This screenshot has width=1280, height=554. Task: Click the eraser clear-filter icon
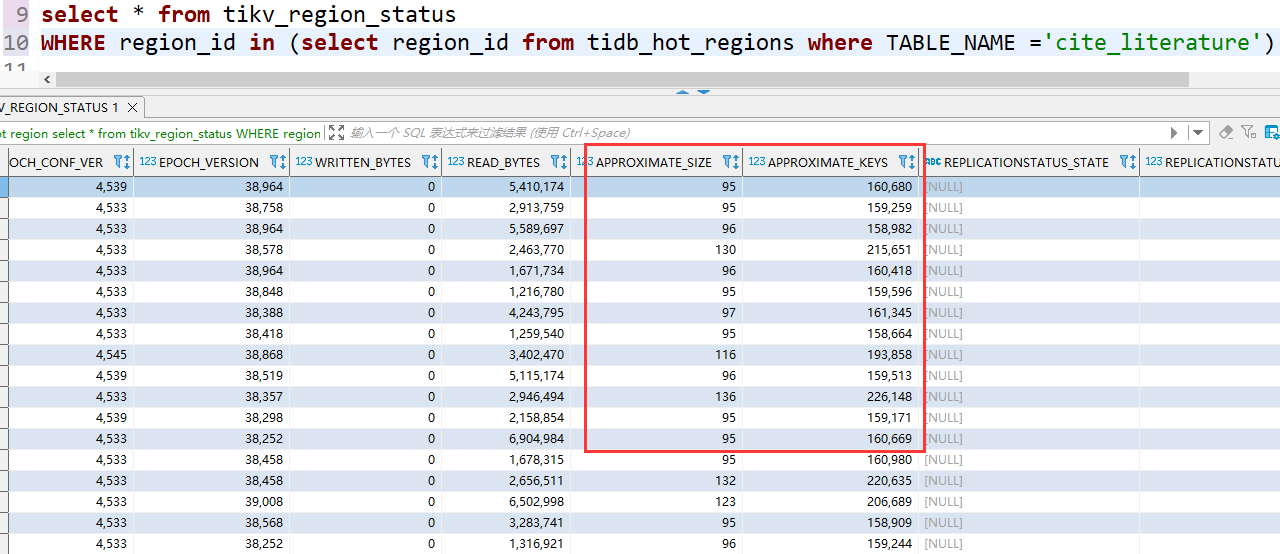click(1226, 132)
